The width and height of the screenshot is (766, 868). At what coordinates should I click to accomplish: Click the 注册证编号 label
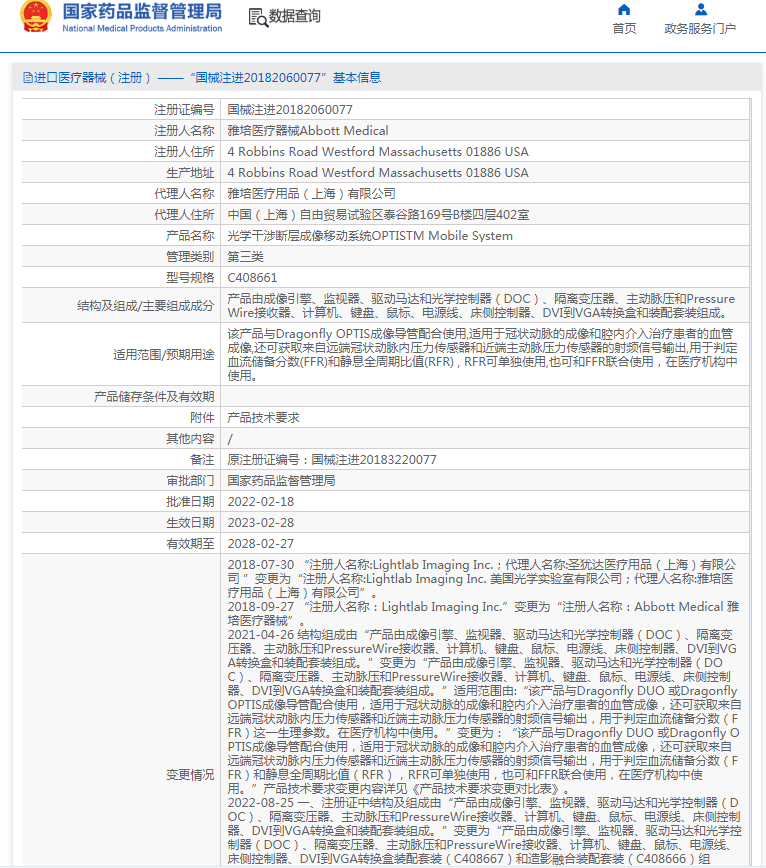(184, 110)
